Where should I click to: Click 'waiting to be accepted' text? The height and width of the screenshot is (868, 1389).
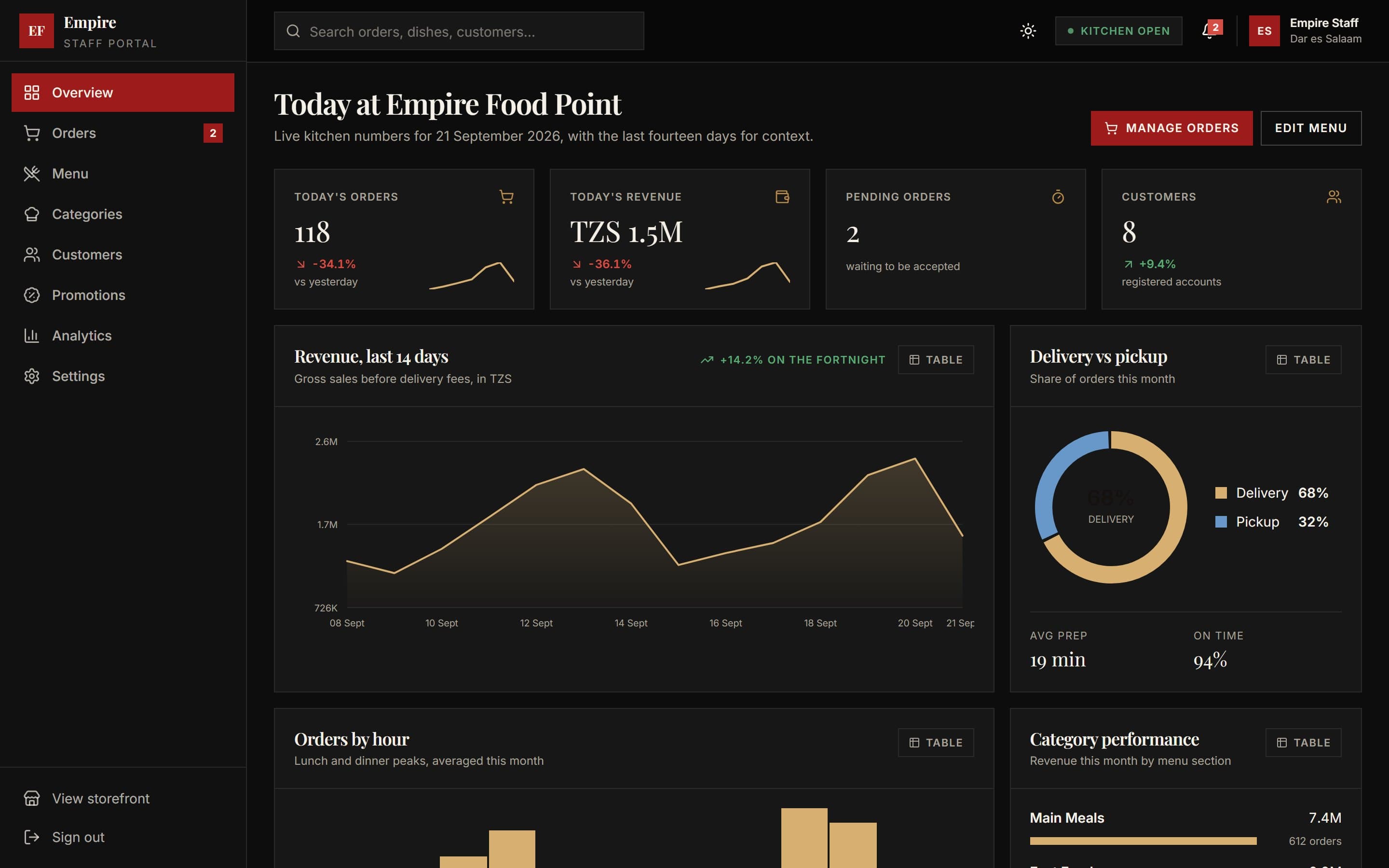903,266
